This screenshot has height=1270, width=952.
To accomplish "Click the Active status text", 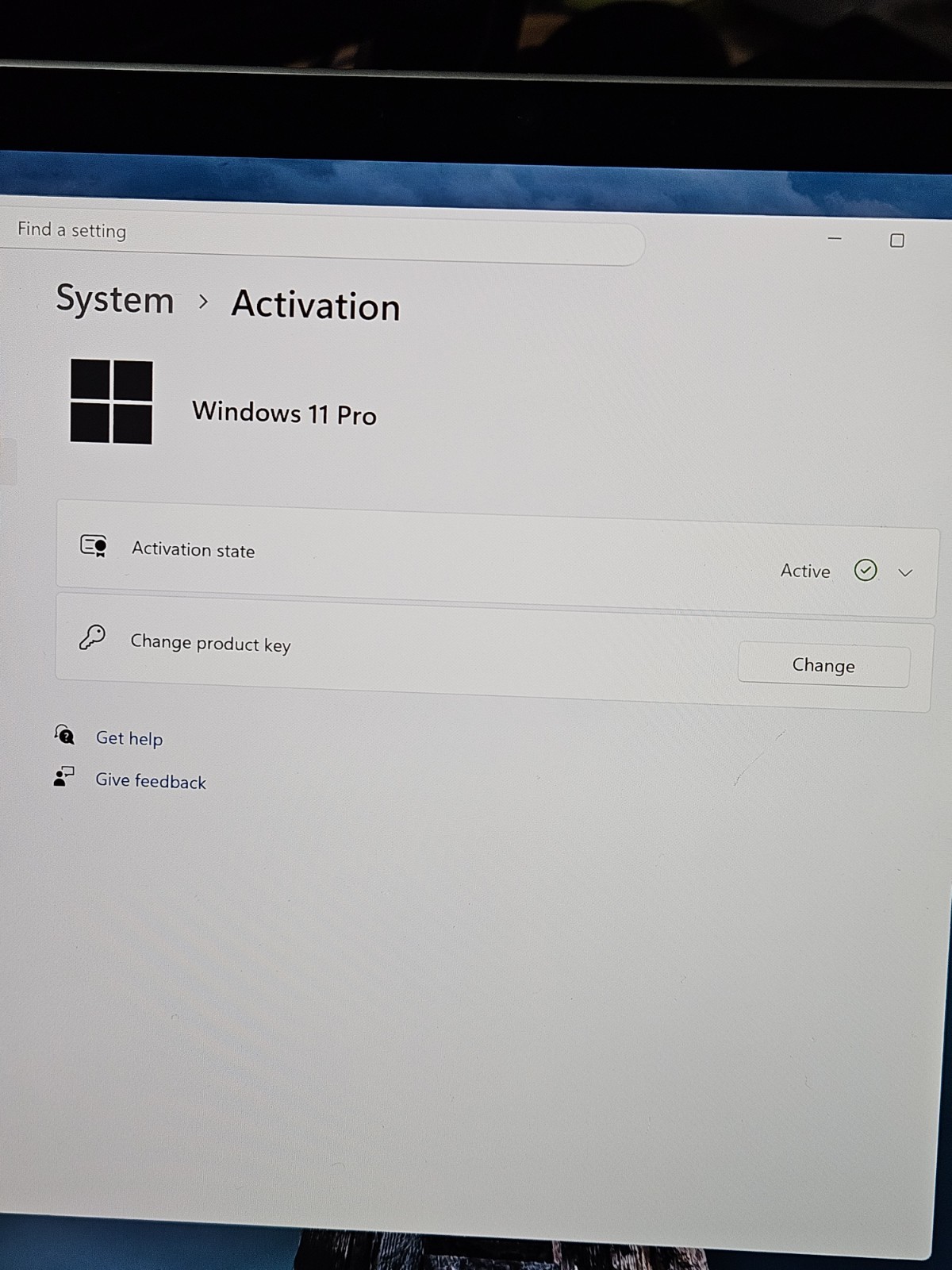I will click(805, 571).
